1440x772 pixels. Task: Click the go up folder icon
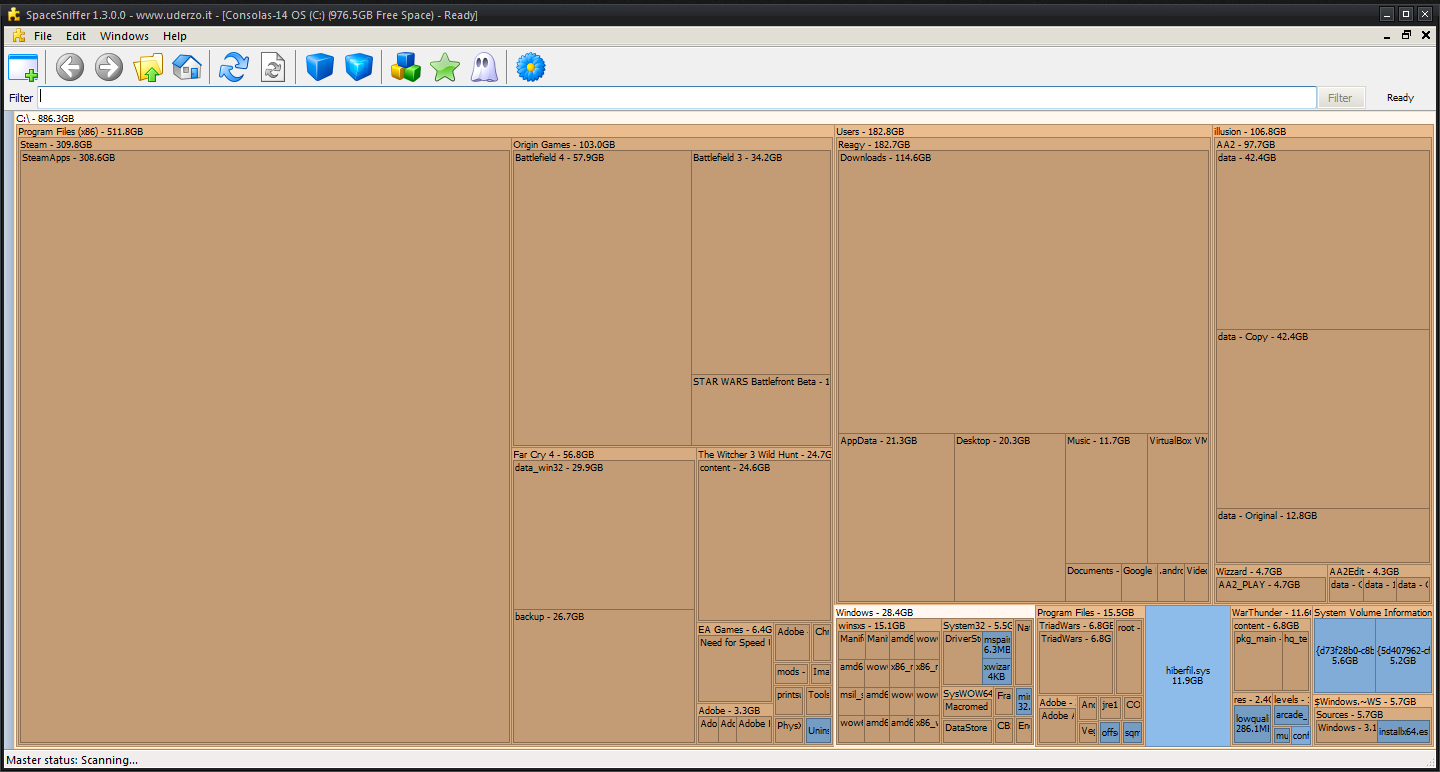pos(148,68)
